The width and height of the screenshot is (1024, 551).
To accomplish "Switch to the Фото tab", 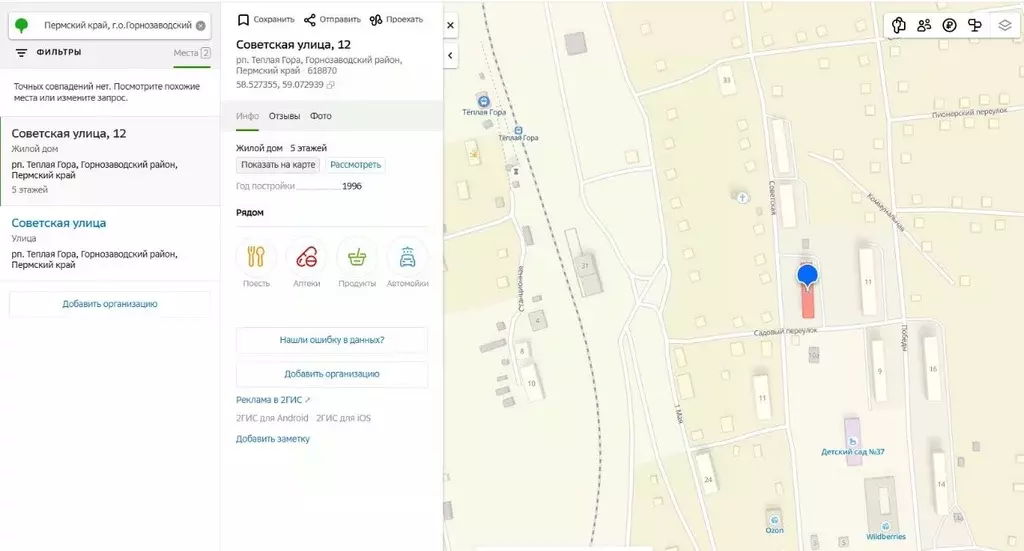I will point(321,116).
